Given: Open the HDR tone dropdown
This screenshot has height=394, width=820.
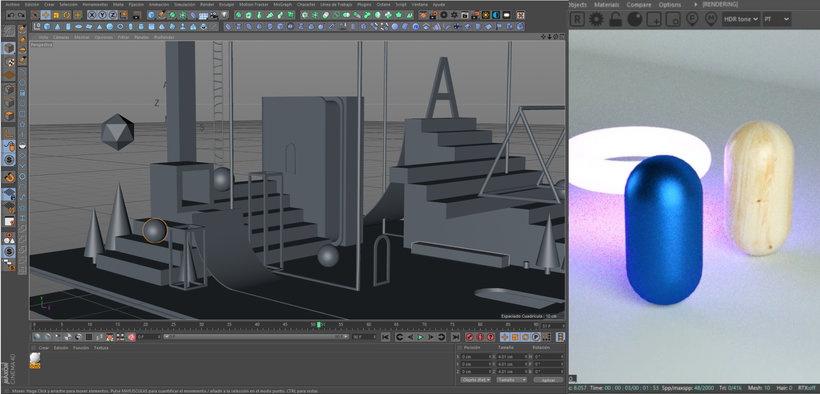Looking at the screenshot, I should 741,19.
